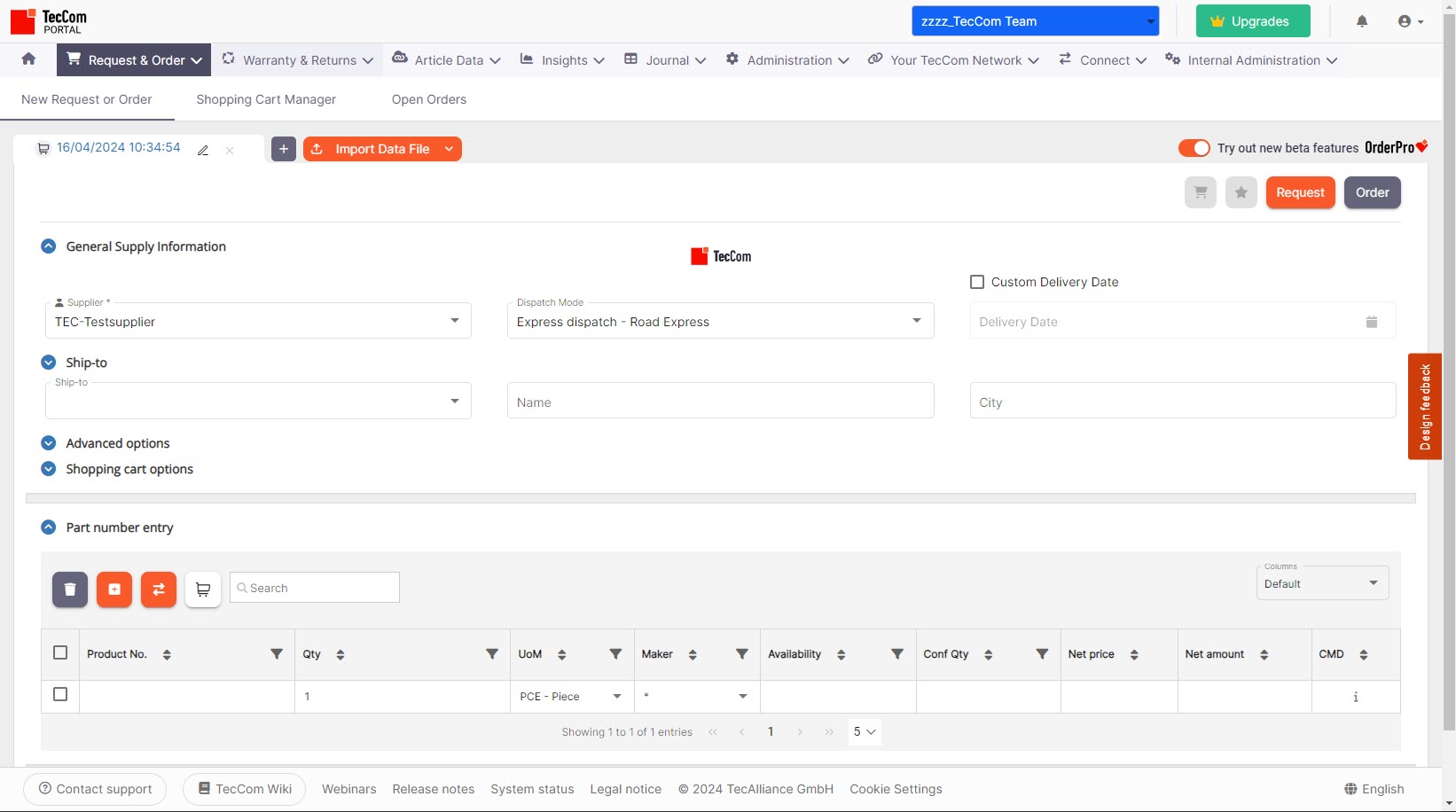
Task: Click the star favorites icon button
Action: click(1241, 192)
